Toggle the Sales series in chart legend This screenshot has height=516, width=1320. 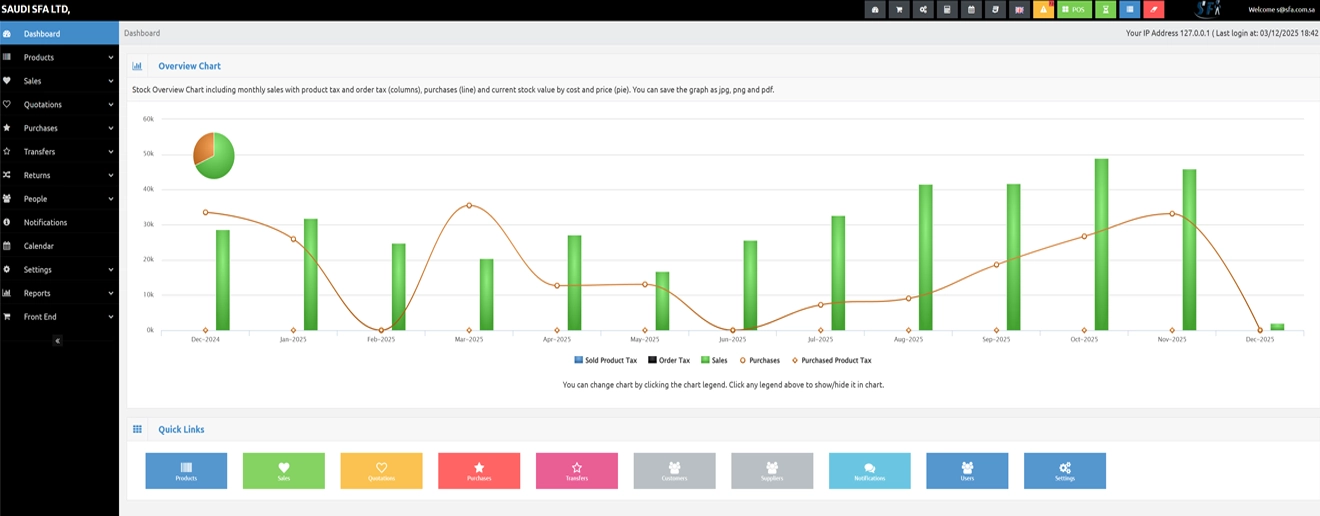click(x=714, y=360)
